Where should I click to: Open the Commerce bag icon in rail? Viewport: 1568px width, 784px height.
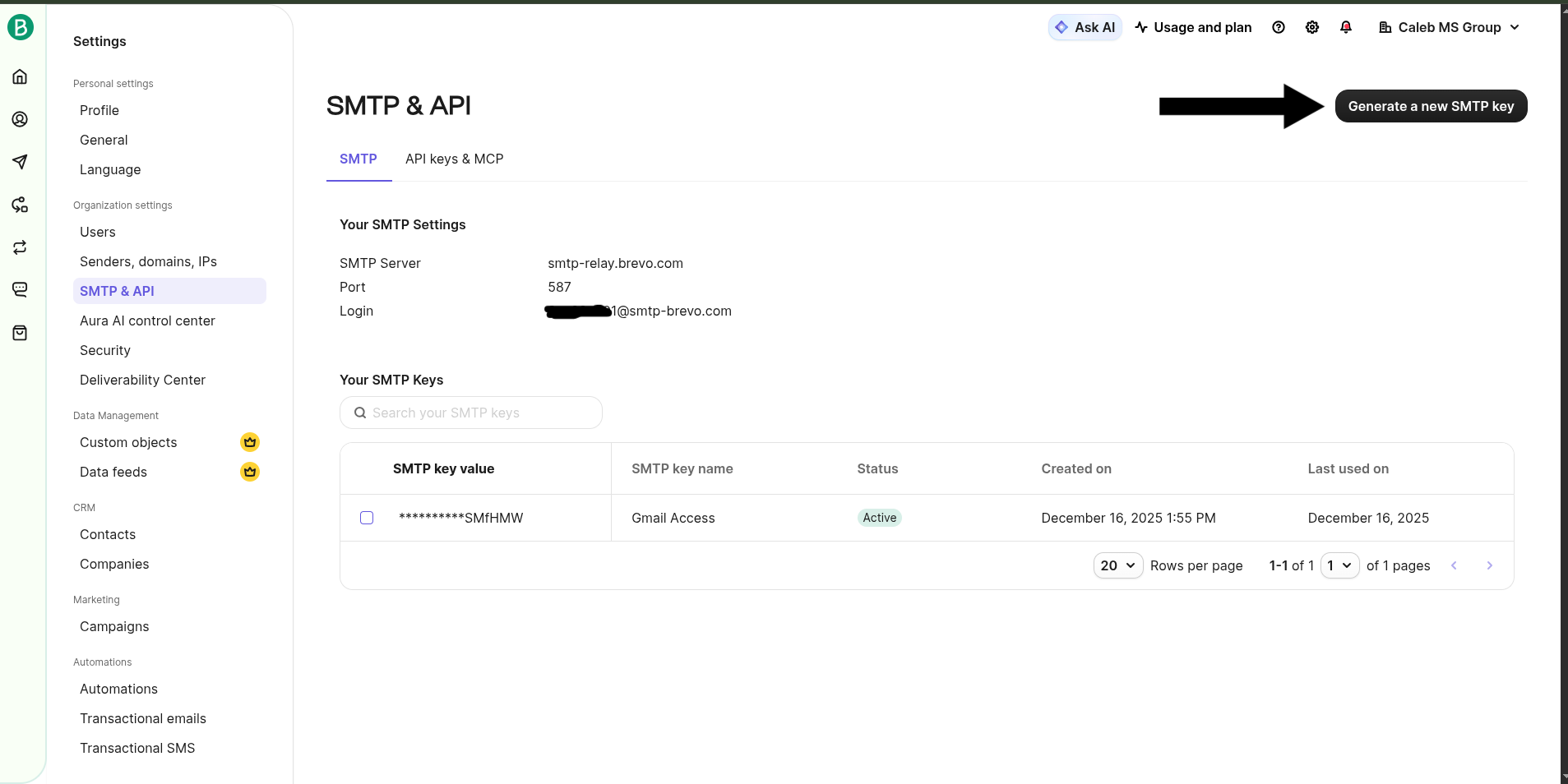pyautogui.click(x=20, y=333)
